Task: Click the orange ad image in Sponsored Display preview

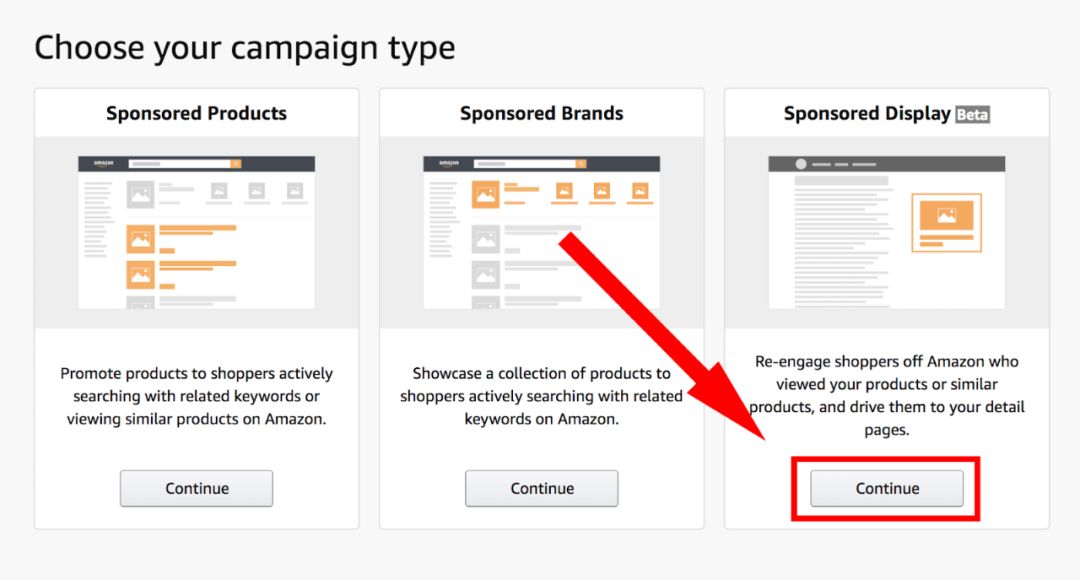Action: coord(946,215)
